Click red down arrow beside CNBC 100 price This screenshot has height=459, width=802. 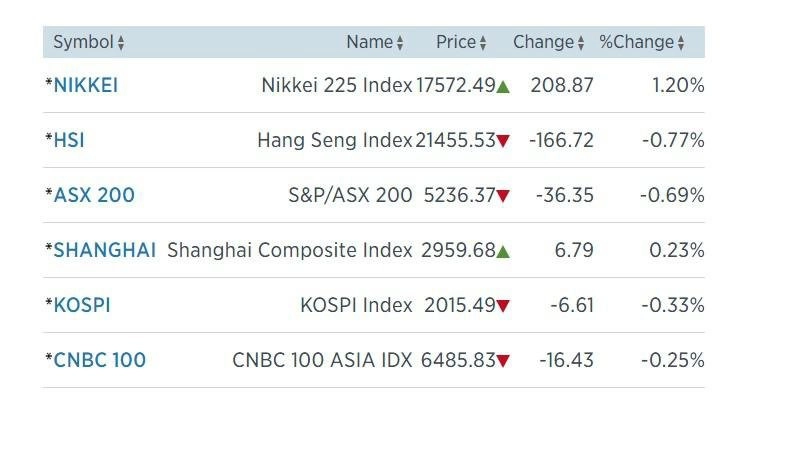pyautogui.click(x=503, y=361)
